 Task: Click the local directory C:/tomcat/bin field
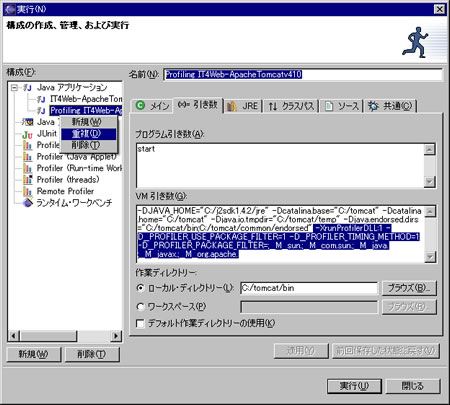pos(309,288)
